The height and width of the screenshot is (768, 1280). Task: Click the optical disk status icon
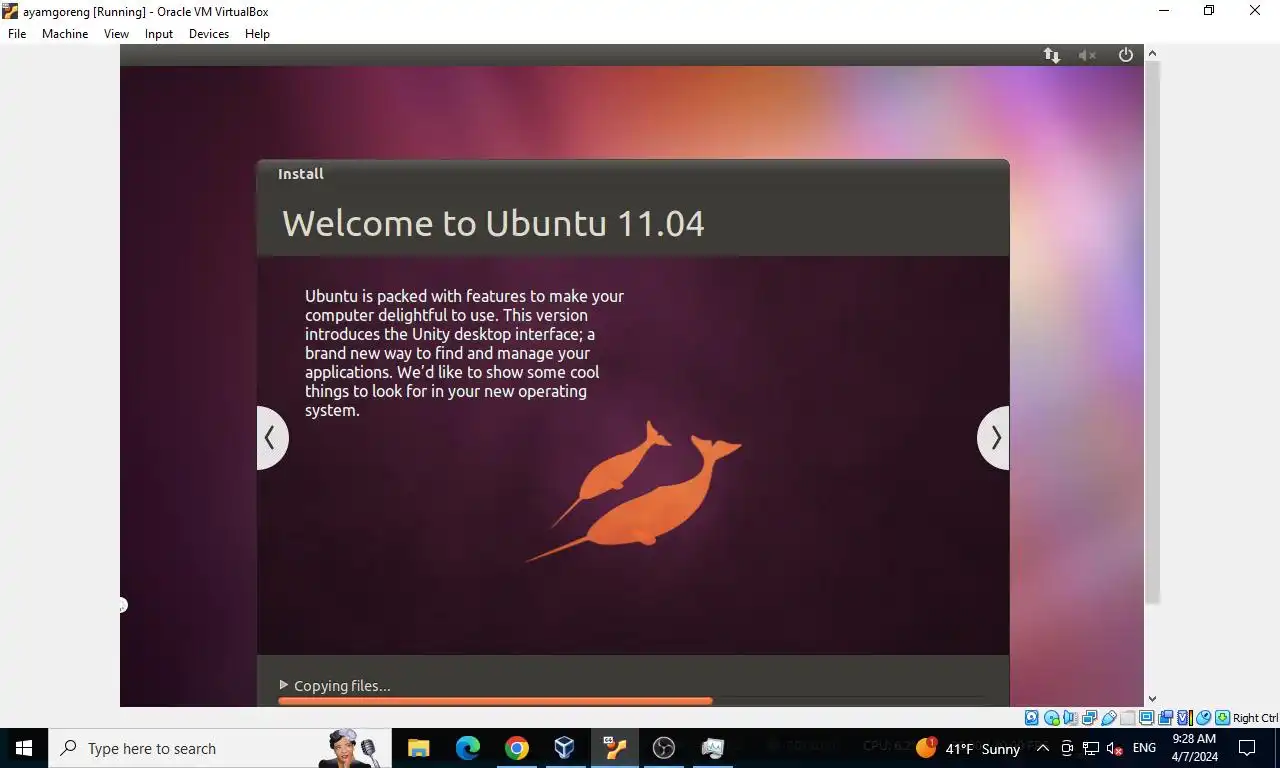click(1052, 718)
